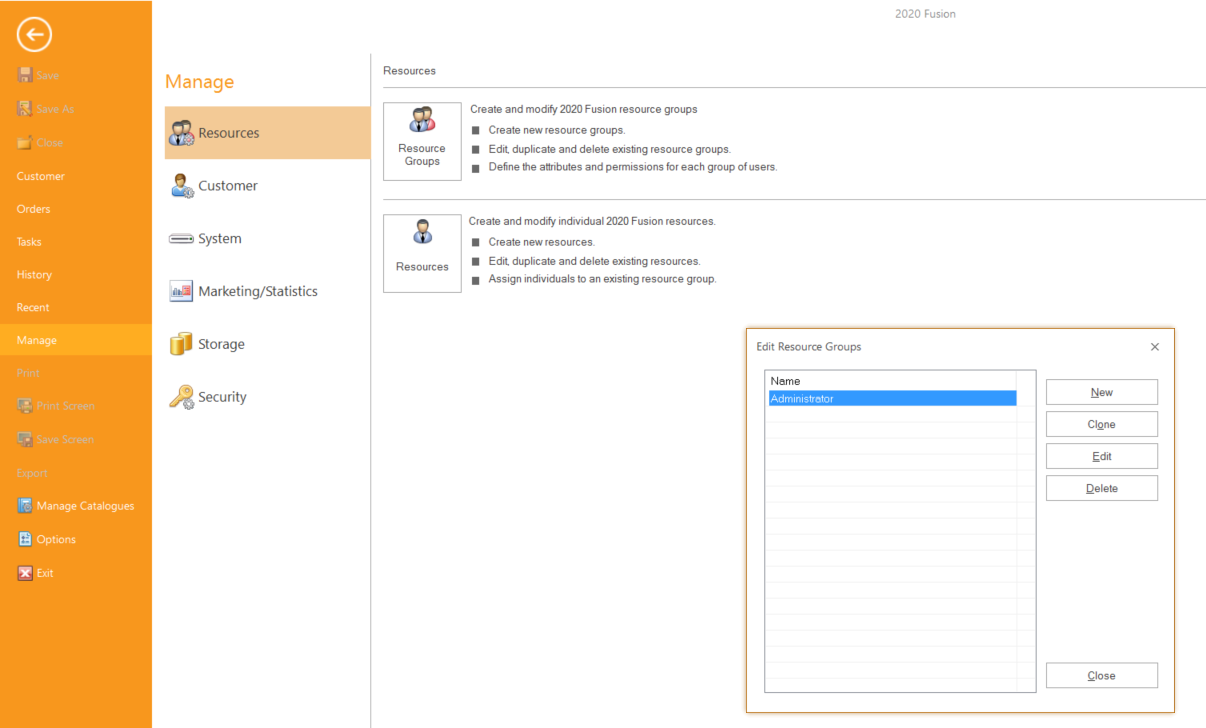Image resolution: width=1206 pixels, height=728 pixels.
Task: Click the Manage Catalogues icon
Action: click(x=25, y=506)
